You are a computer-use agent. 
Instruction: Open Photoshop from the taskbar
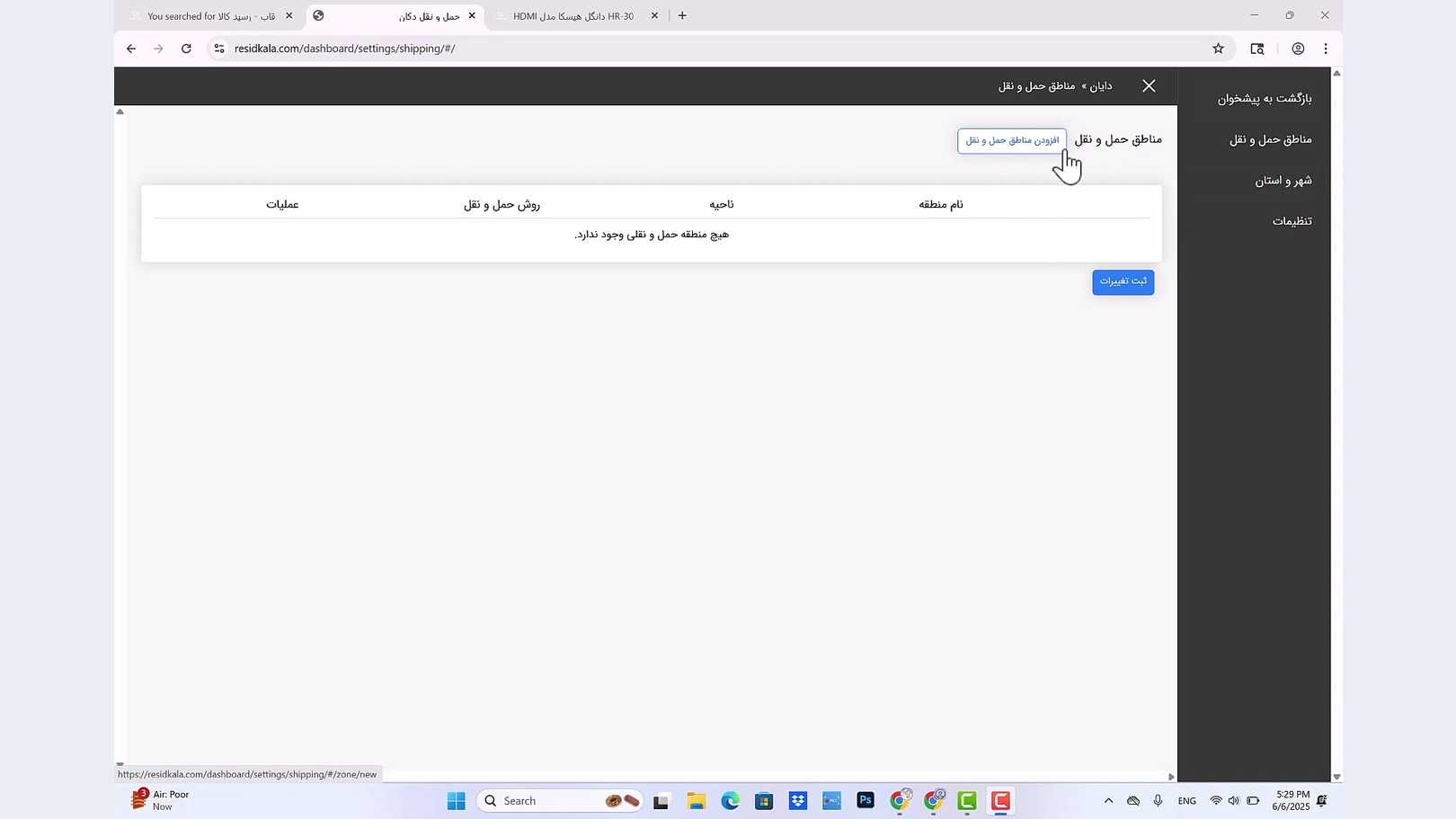(866, 801)
